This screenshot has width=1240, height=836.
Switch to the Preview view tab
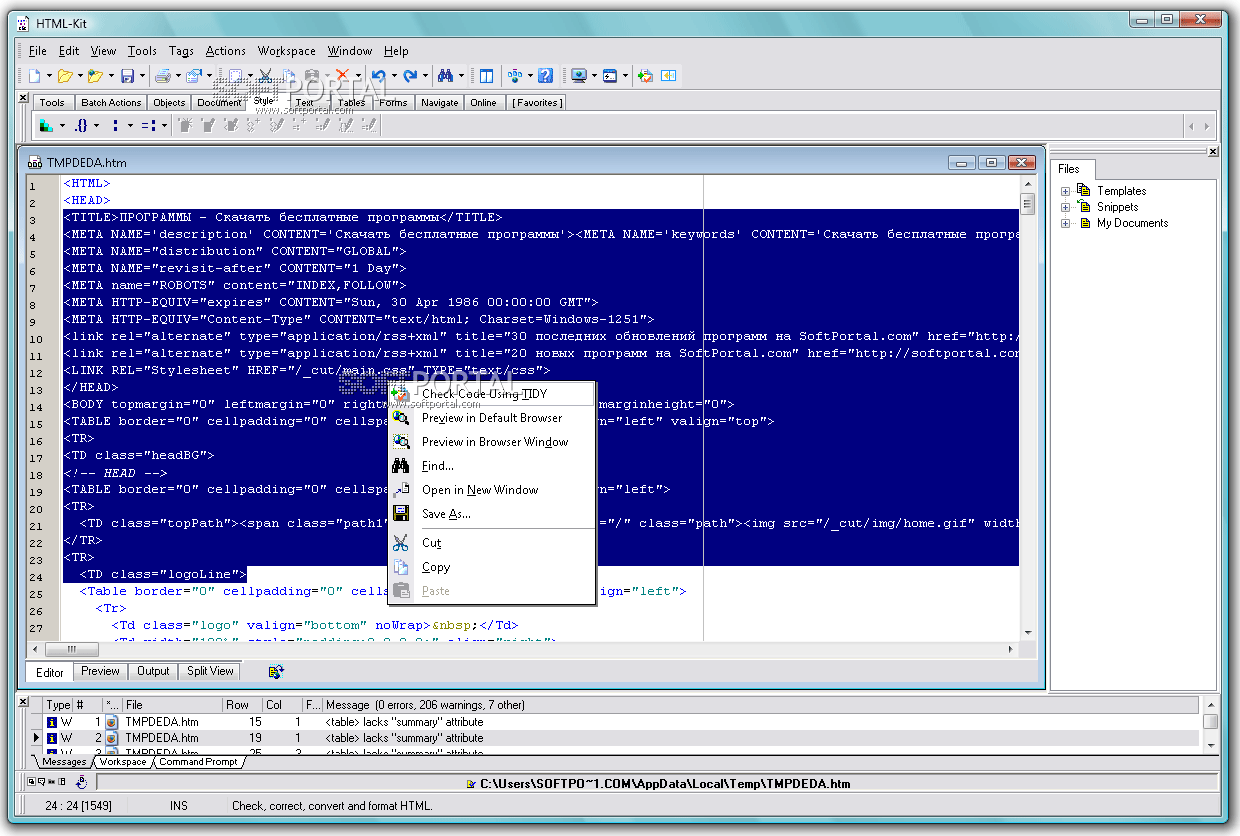click(100, 671)
